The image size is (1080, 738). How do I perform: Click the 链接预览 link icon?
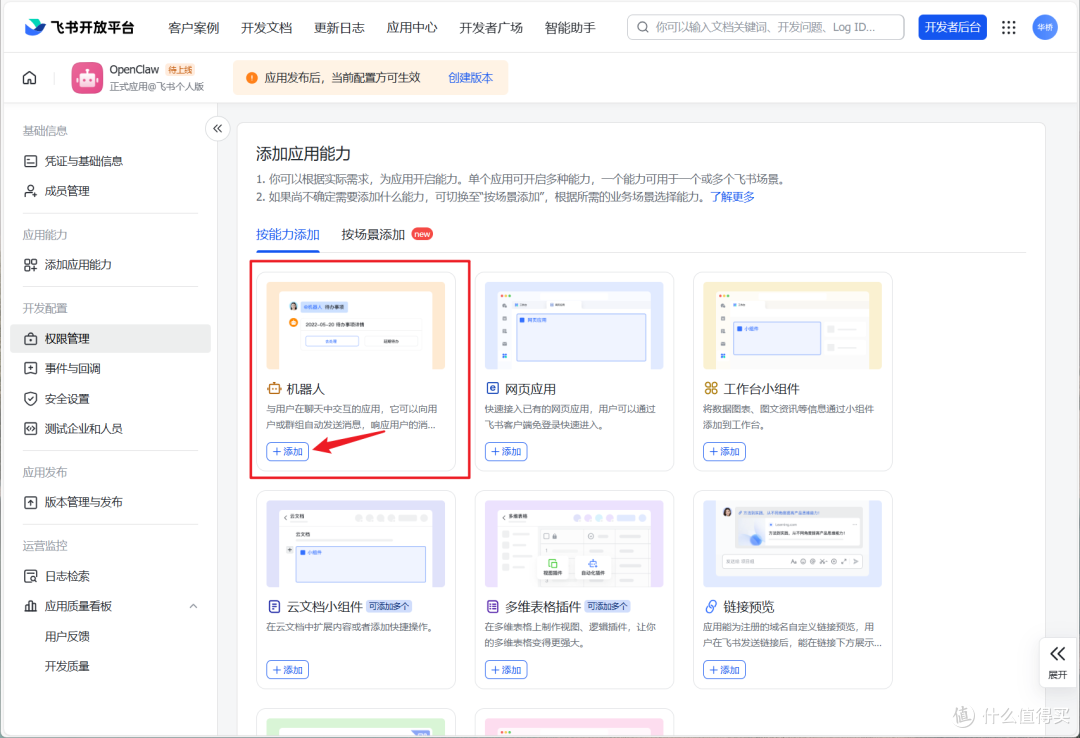tap(711, 606)
